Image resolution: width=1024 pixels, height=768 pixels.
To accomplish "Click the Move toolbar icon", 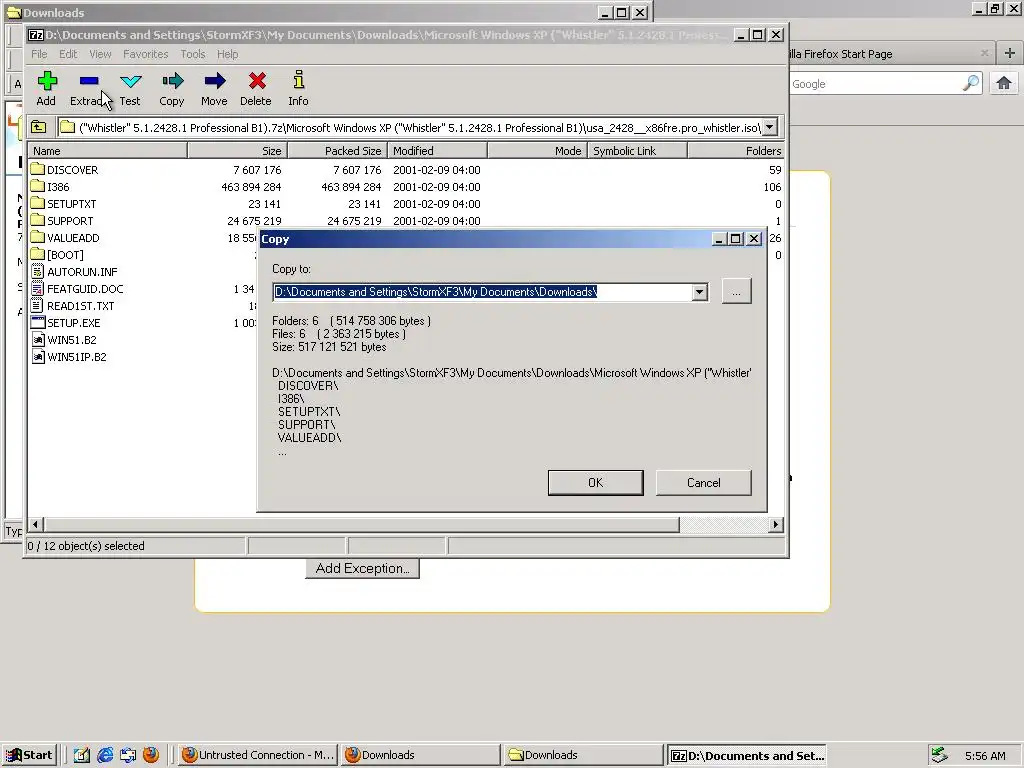I will [214, 82].
